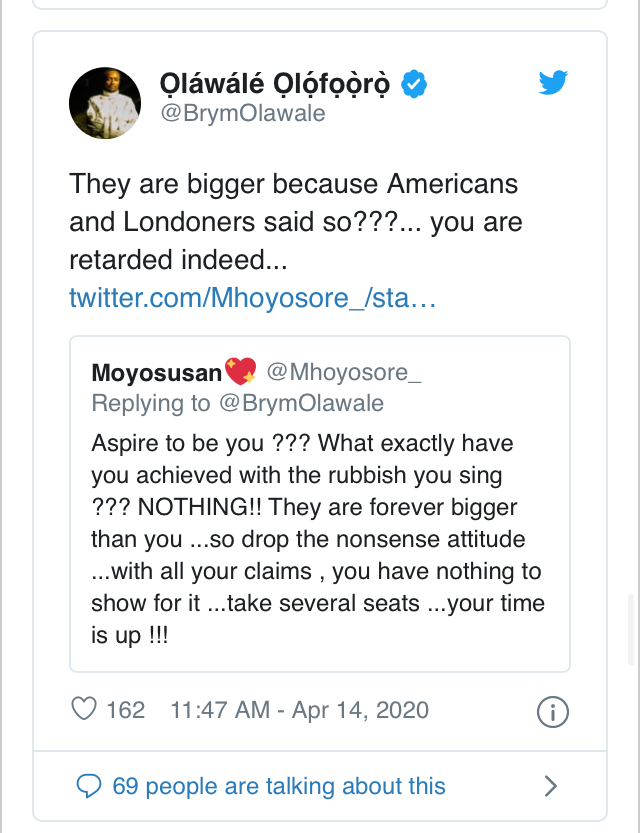Click the Twitter bird logo icon
The image size is (640, 833).
click(553, 83)
